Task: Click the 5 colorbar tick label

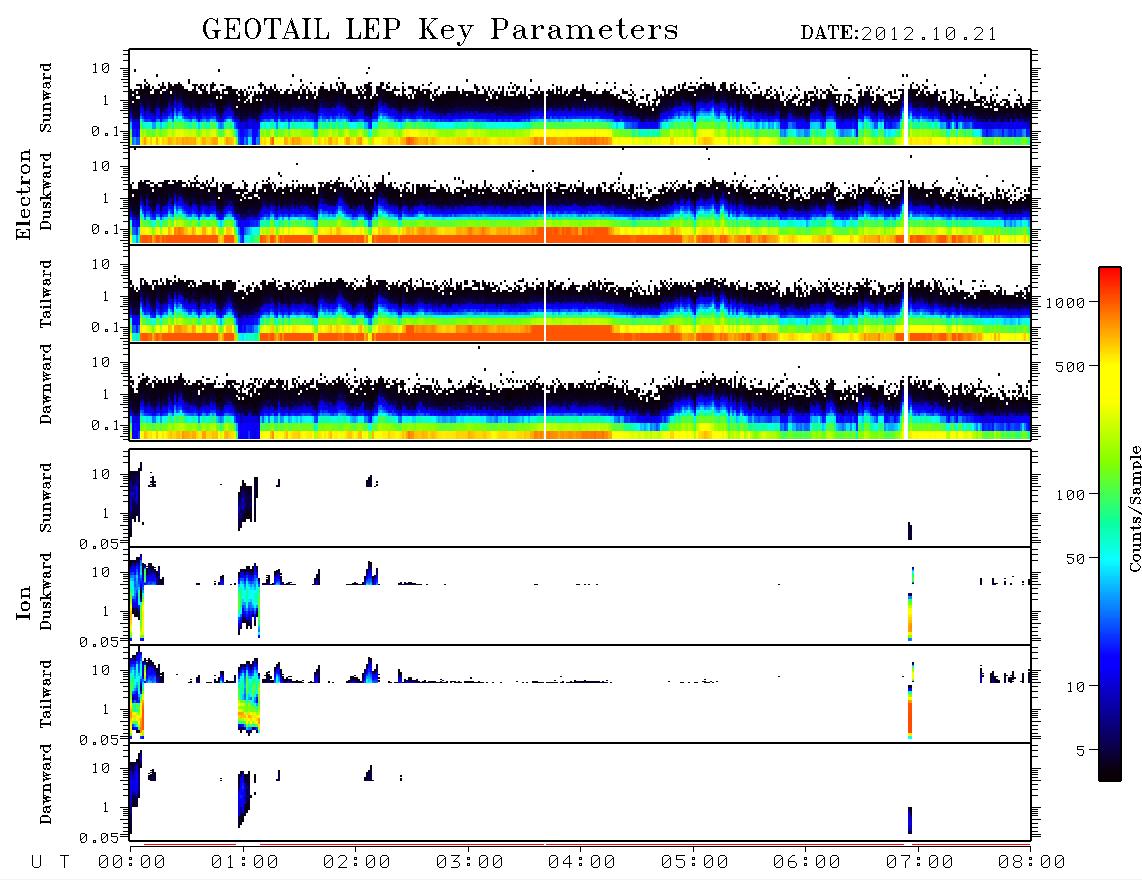Action: pyautogui.click(x=1081, y=751)
